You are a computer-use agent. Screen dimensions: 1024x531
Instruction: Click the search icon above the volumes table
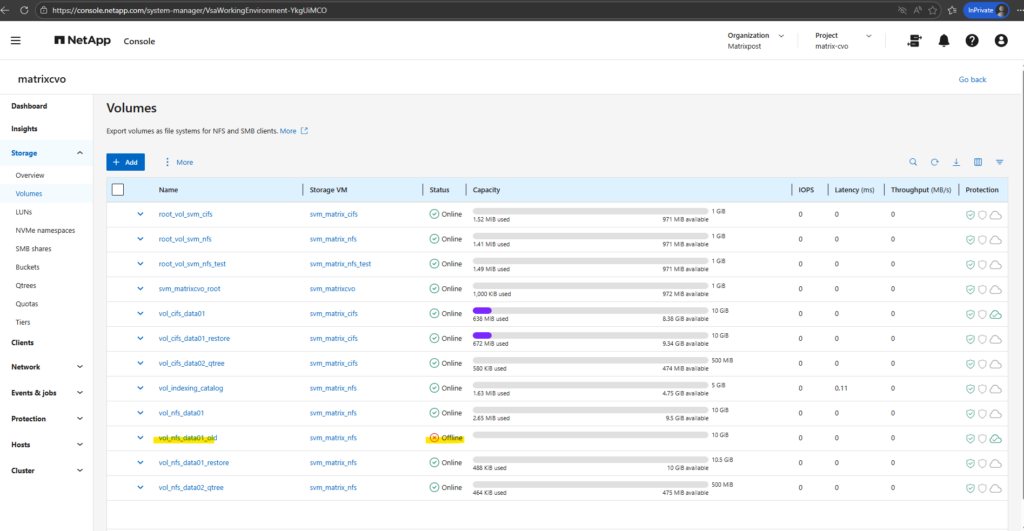(913, 162)
